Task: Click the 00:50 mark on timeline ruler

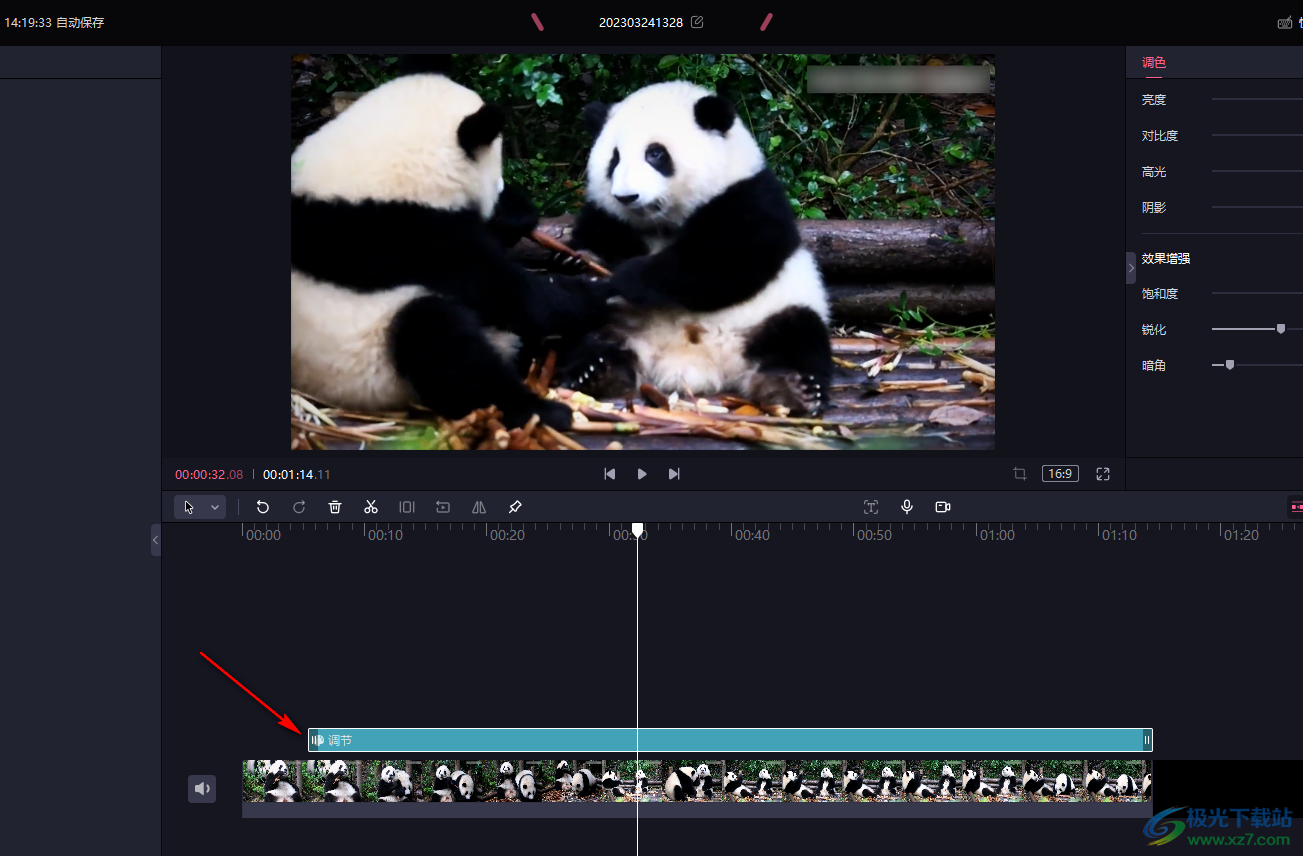Action: tap(874, 535)
